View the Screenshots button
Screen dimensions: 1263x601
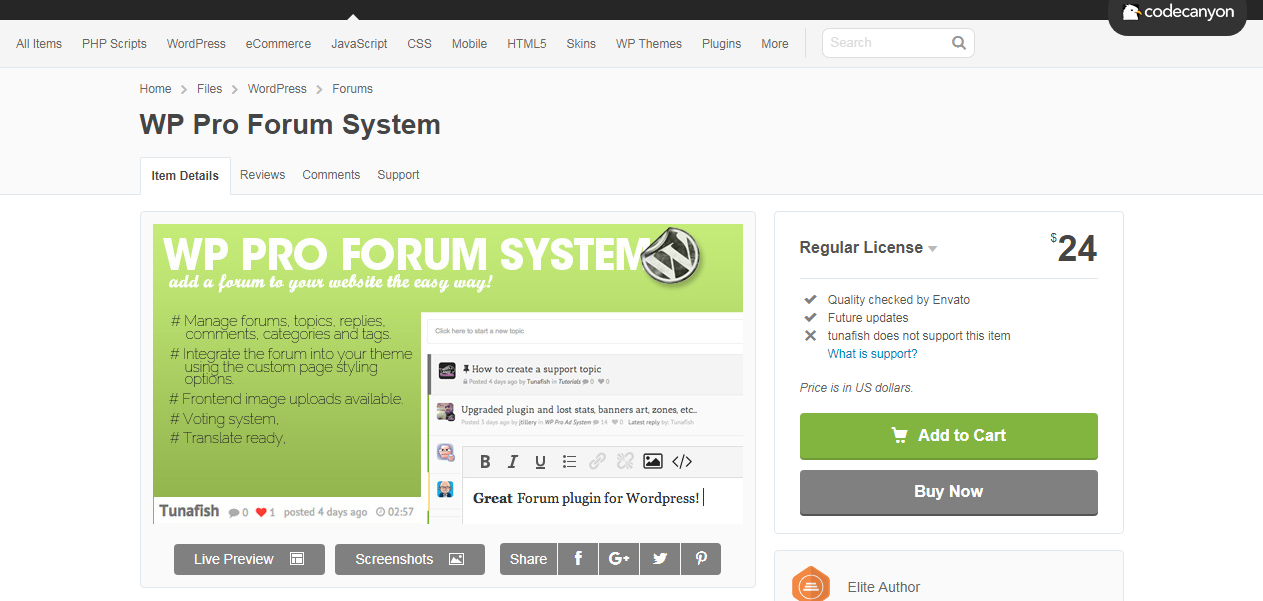410,559
